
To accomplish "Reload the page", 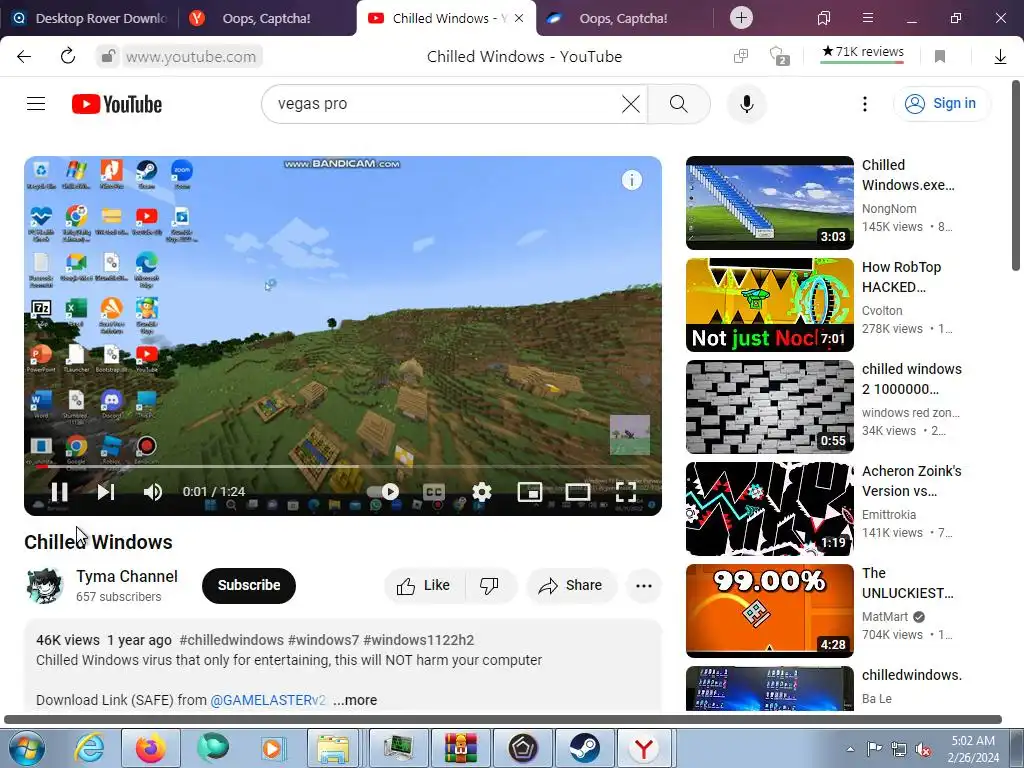I will point(68,56).
